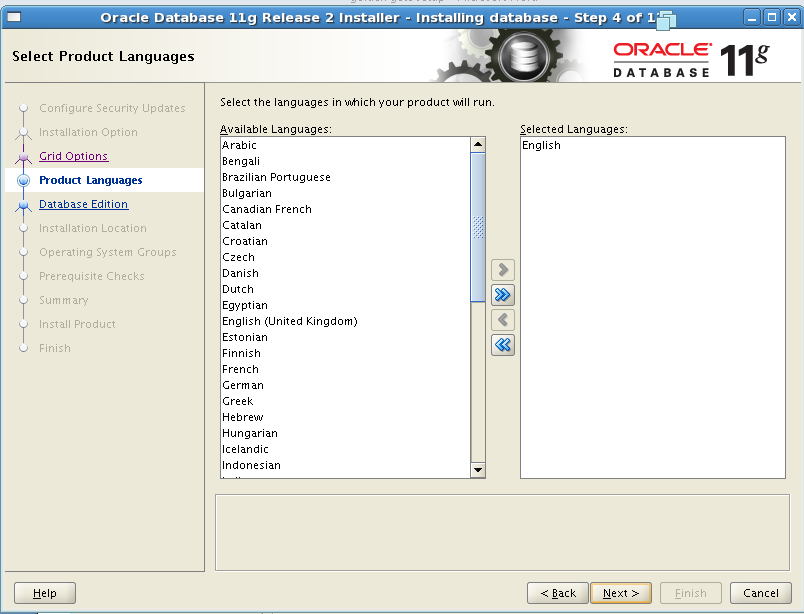Click the add selected language arrow button

tap(502, 270)
